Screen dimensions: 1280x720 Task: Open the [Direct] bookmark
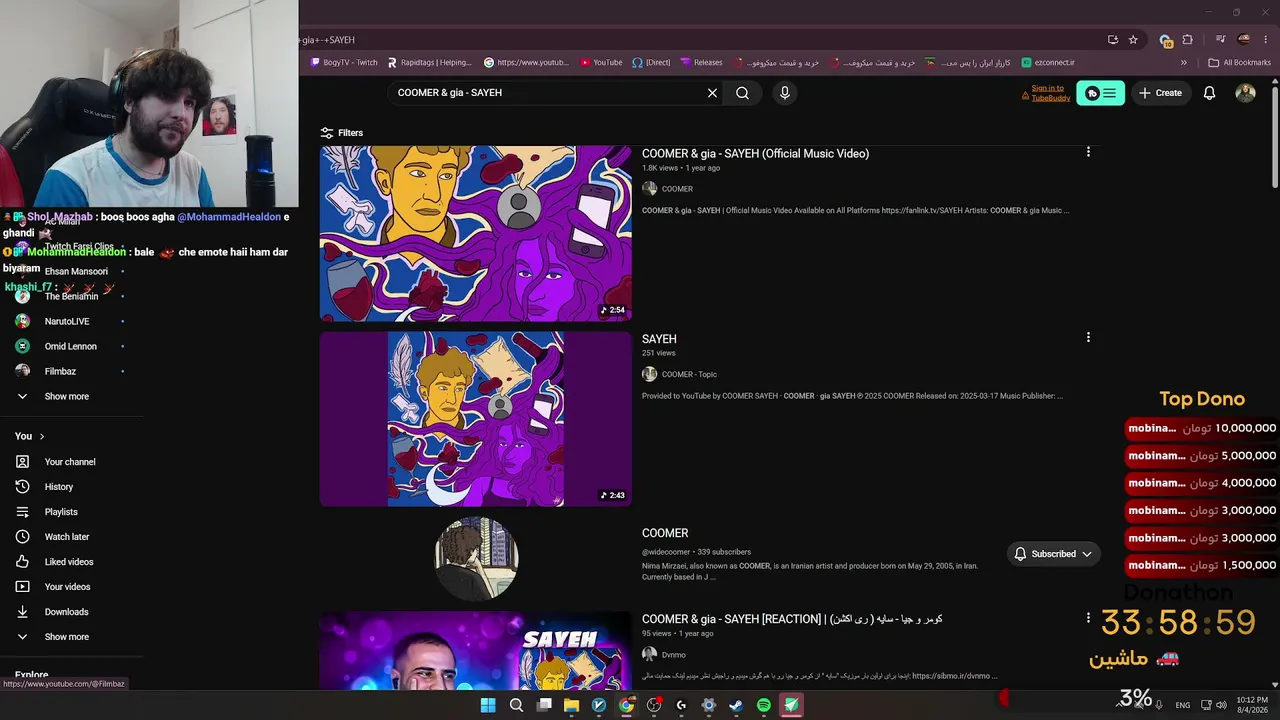(x=651, y=63)
